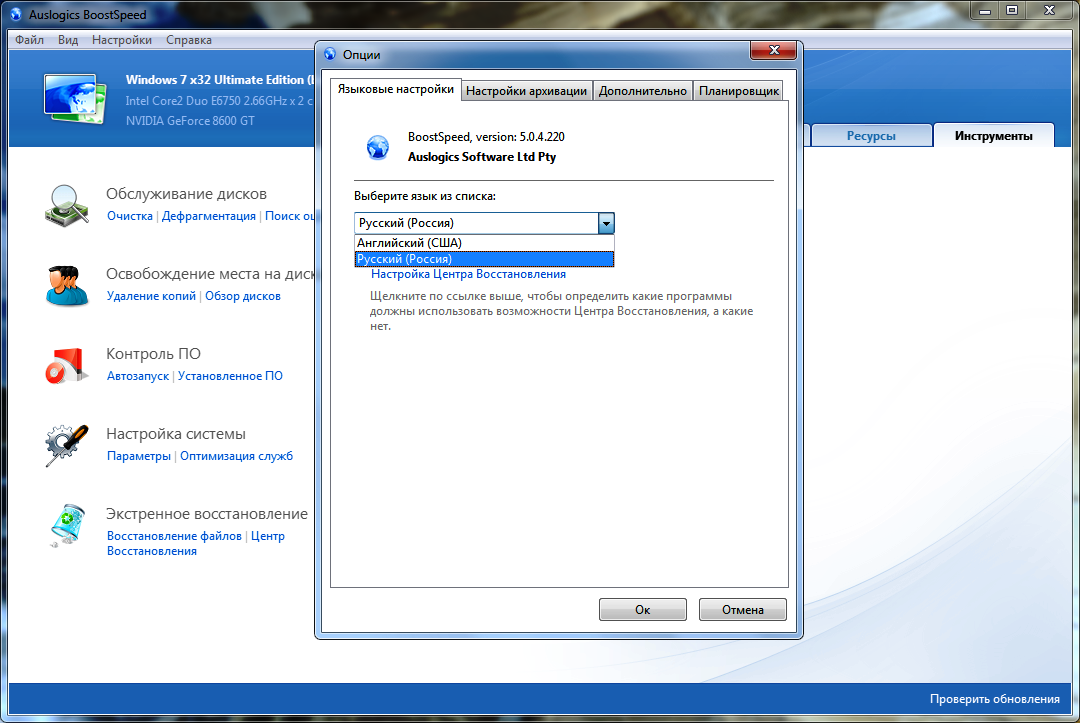This screenshot has height=723, width=1080.
Task: Click the software control red icon
Action: click(67, 366)
